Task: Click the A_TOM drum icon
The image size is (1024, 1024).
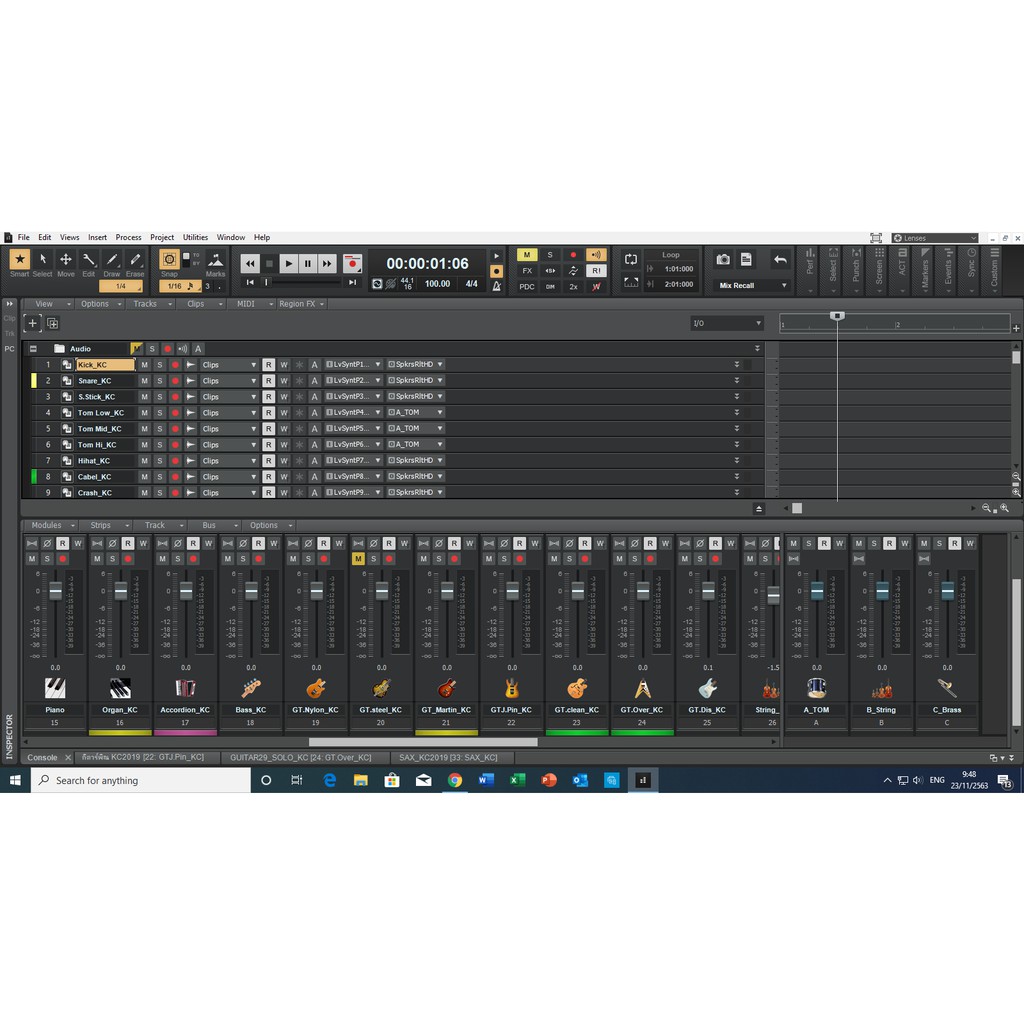Action: pos(816,688)
